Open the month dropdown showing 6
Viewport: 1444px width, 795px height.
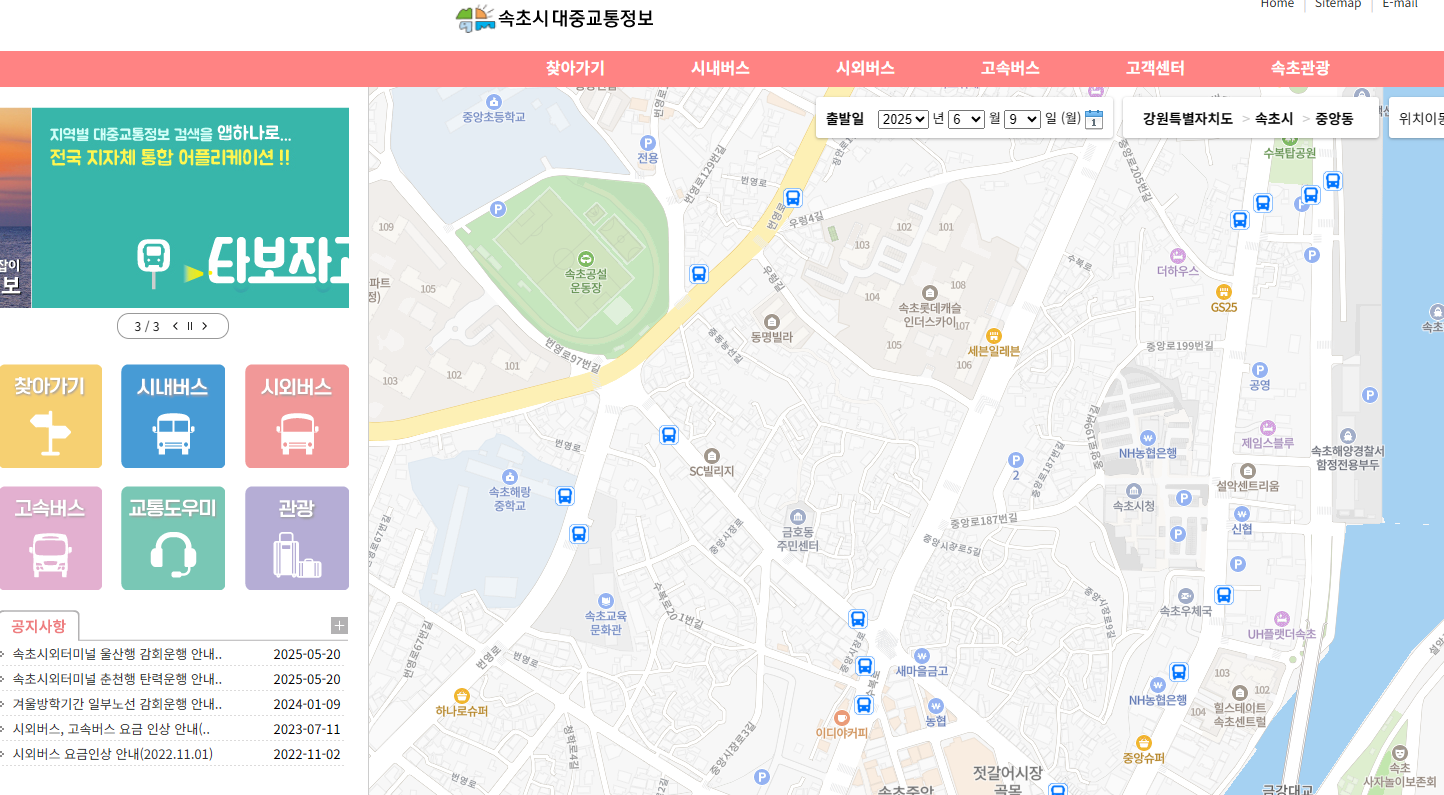[963, 118]
